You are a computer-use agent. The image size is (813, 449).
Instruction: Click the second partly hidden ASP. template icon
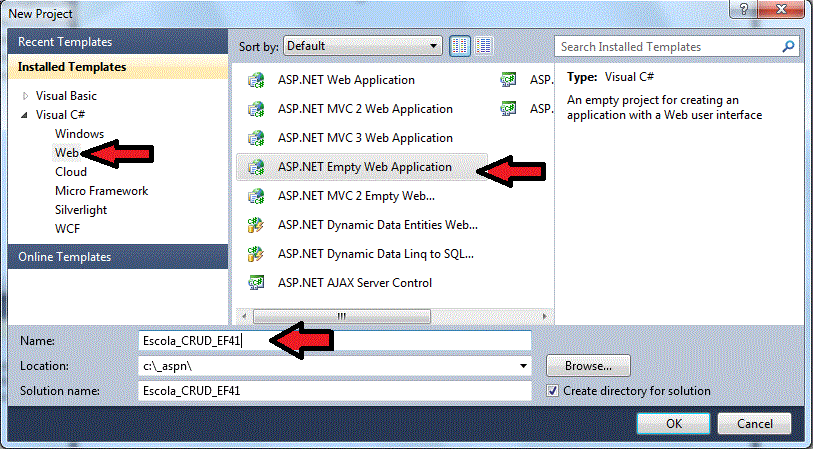tap(508, 109)
